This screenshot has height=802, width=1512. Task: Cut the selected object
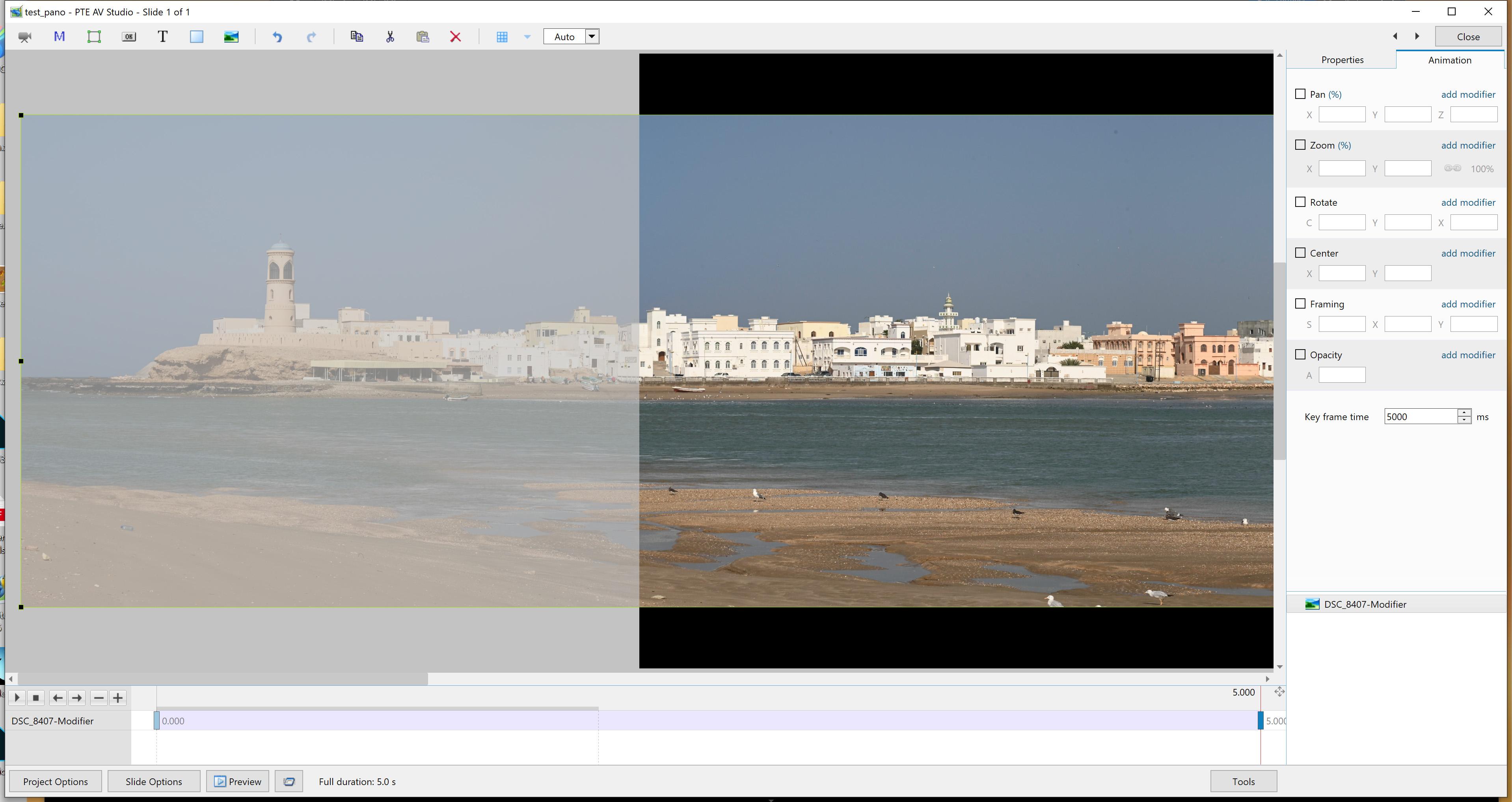(x=390, y=37)
